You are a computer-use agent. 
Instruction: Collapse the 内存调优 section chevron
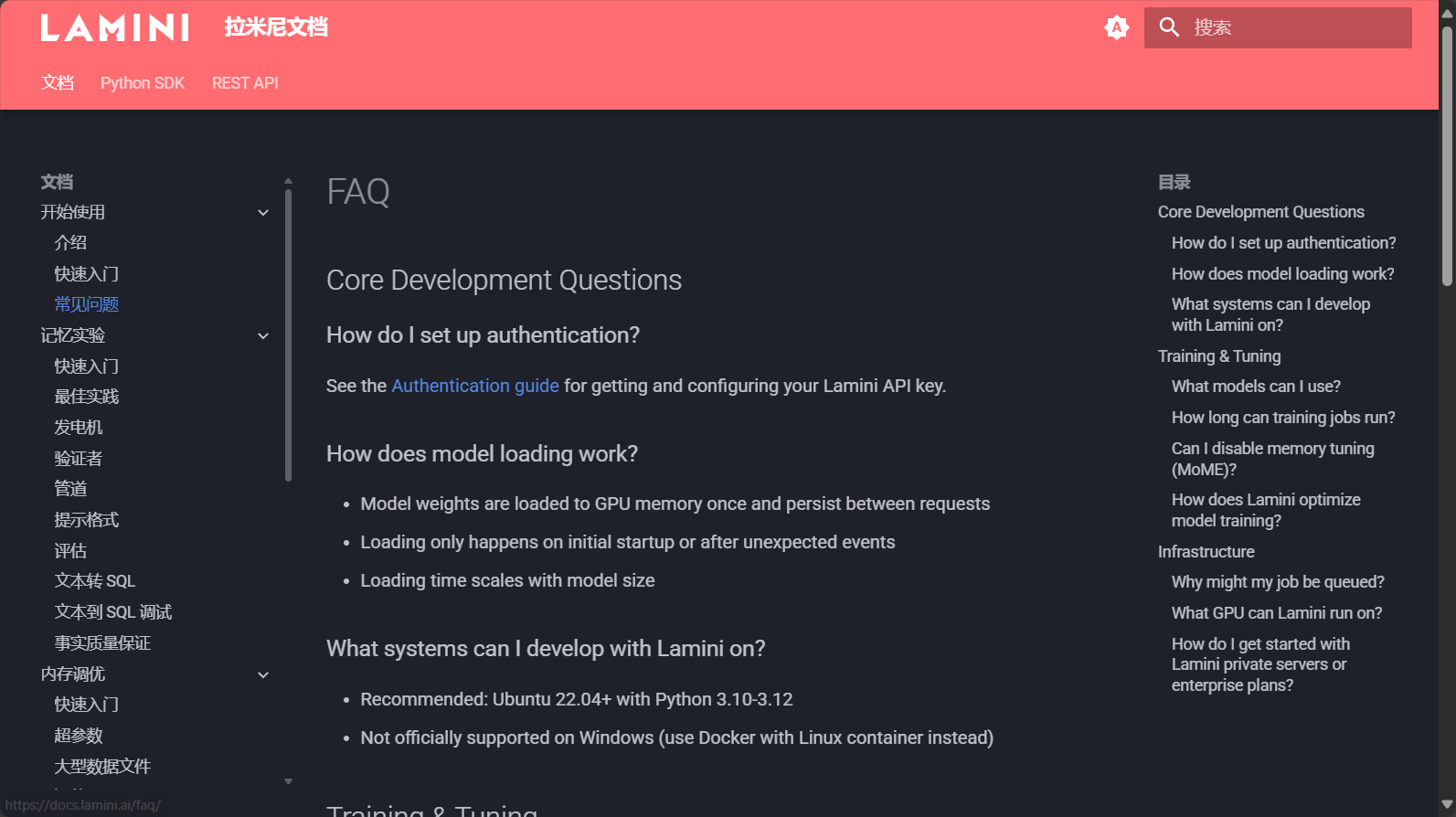[x=263, y=675]
